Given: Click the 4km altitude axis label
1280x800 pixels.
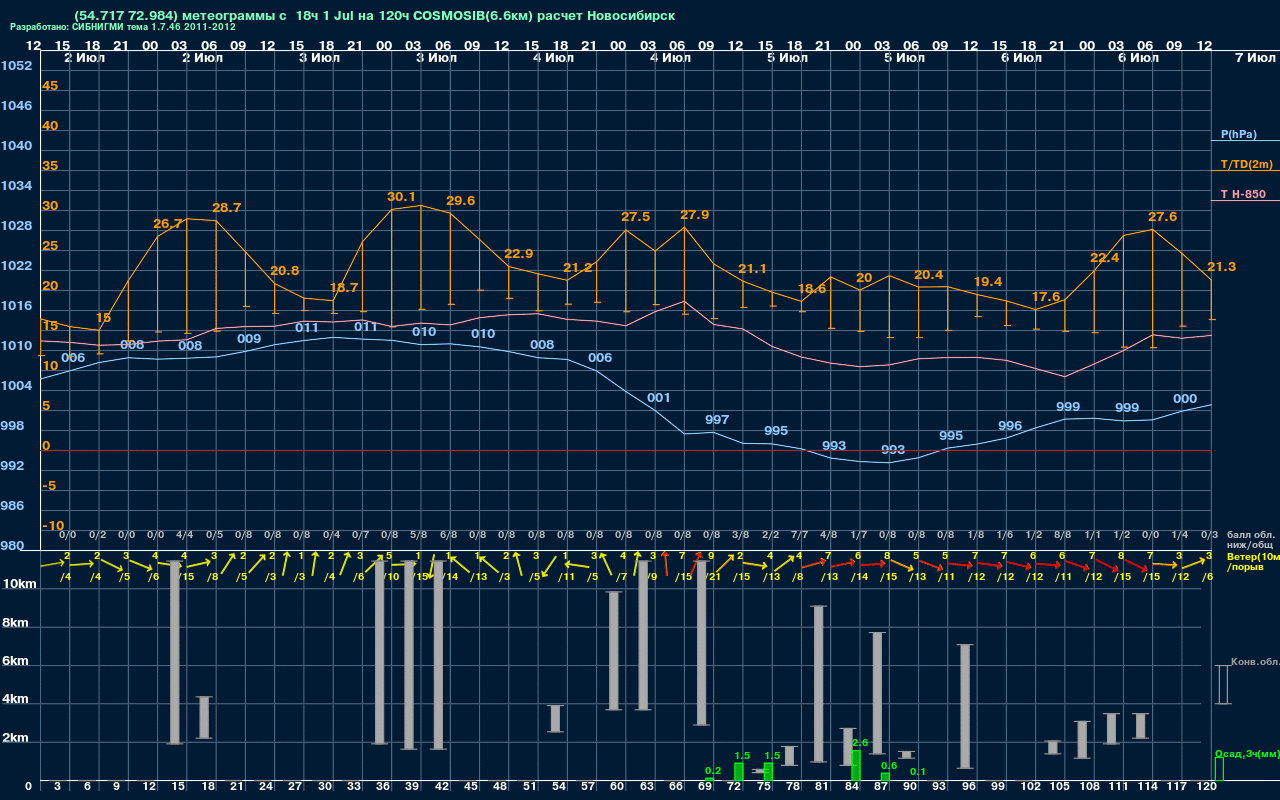Looking at the screenshot, I should [x=14, y=701].
